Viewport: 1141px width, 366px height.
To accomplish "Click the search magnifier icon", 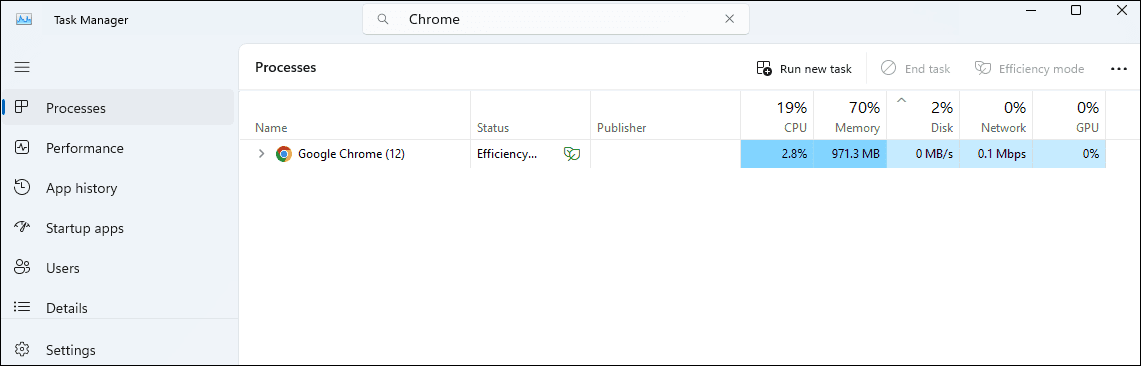I will click(x=383, y=20).
